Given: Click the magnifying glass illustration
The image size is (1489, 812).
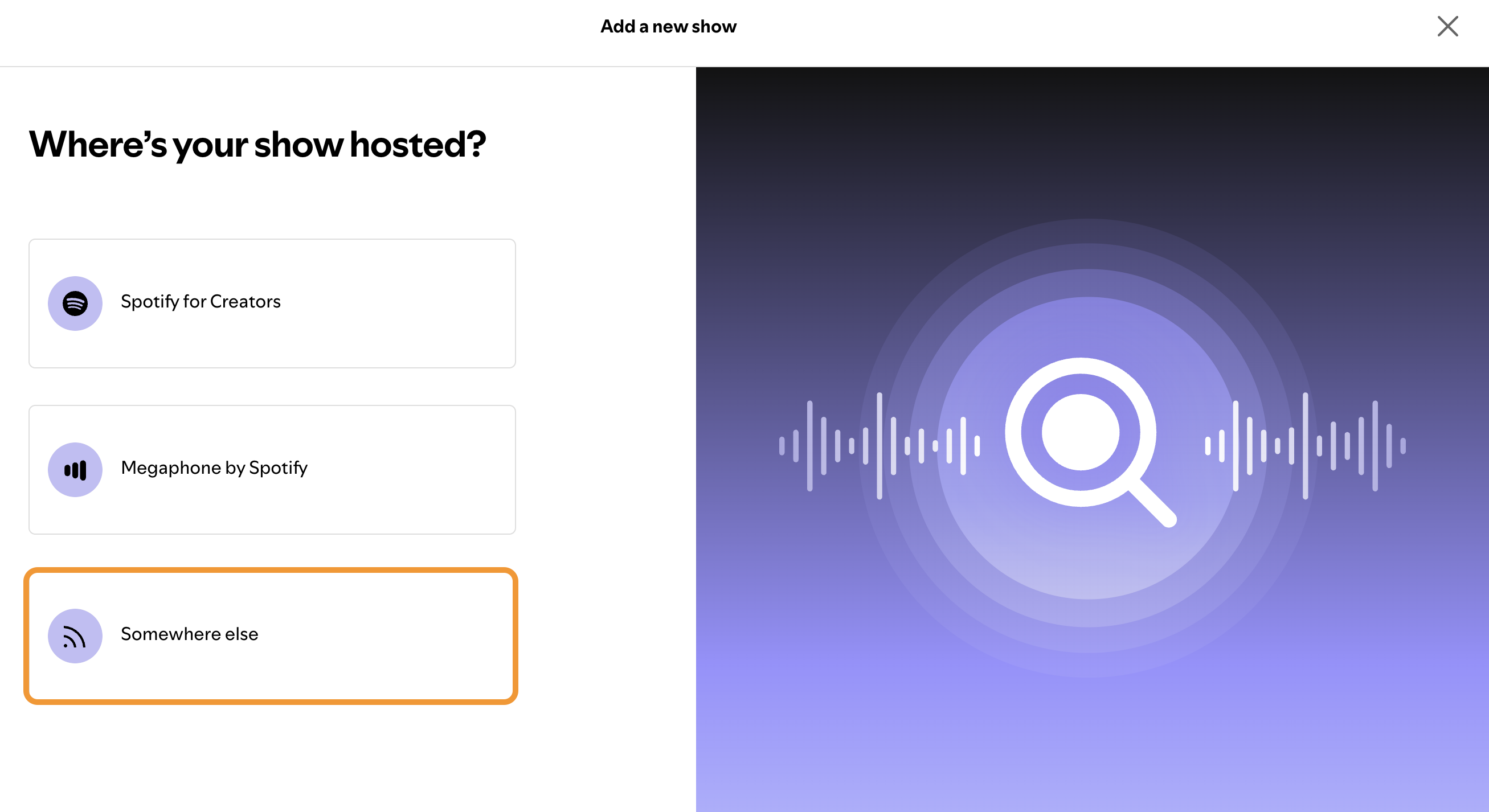Looking at the screenshot, I should coord(1090,442).
